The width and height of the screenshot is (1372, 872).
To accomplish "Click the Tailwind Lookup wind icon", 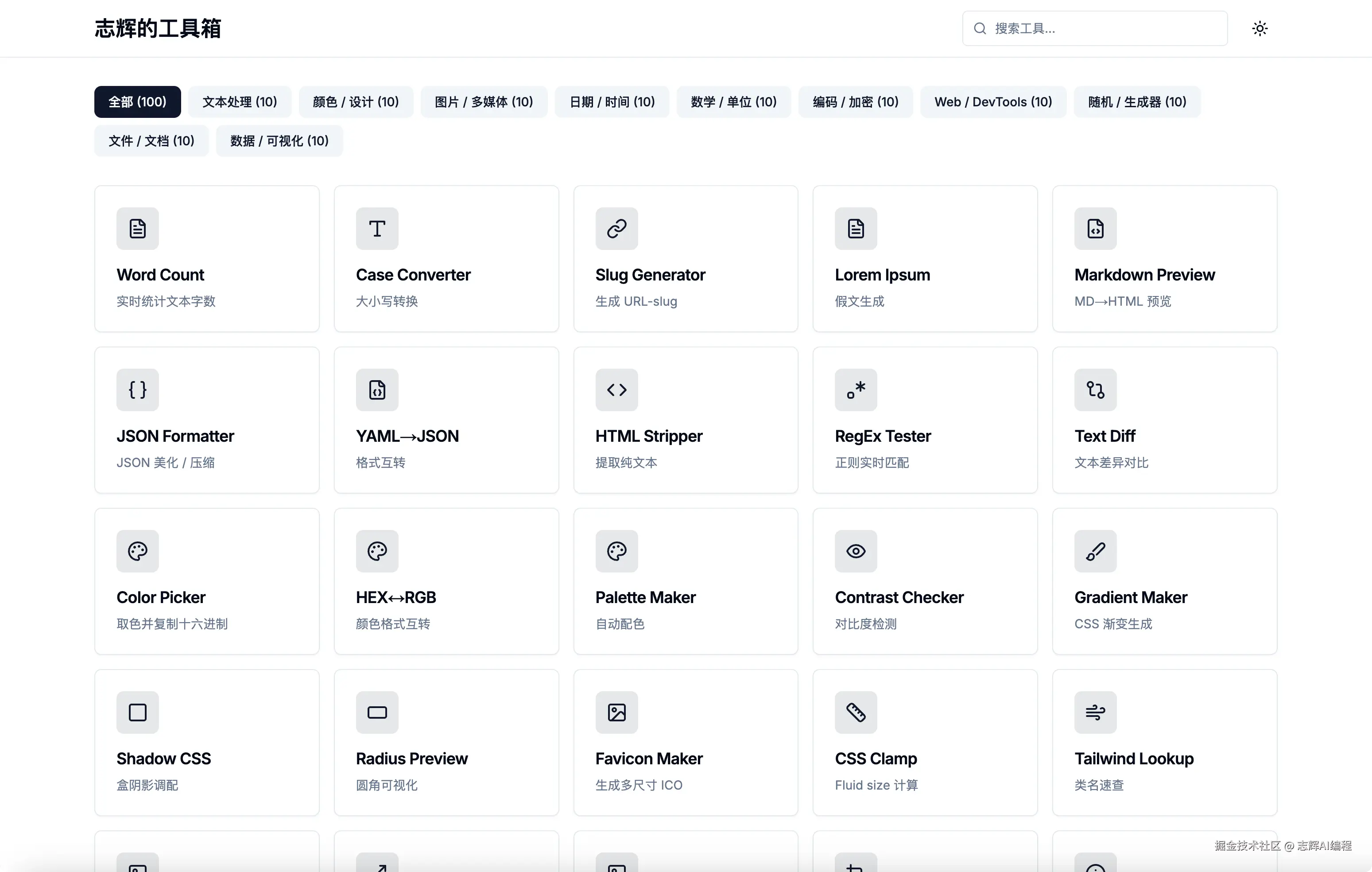I will point(1095,712).
